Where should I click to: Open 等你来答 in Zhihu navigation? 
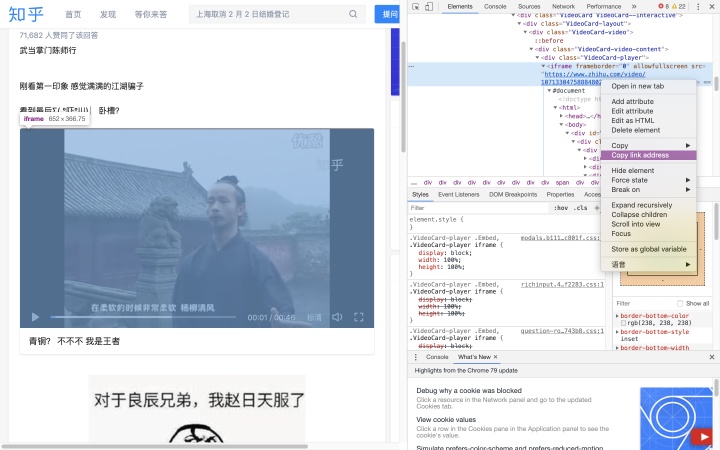[151, 15]
